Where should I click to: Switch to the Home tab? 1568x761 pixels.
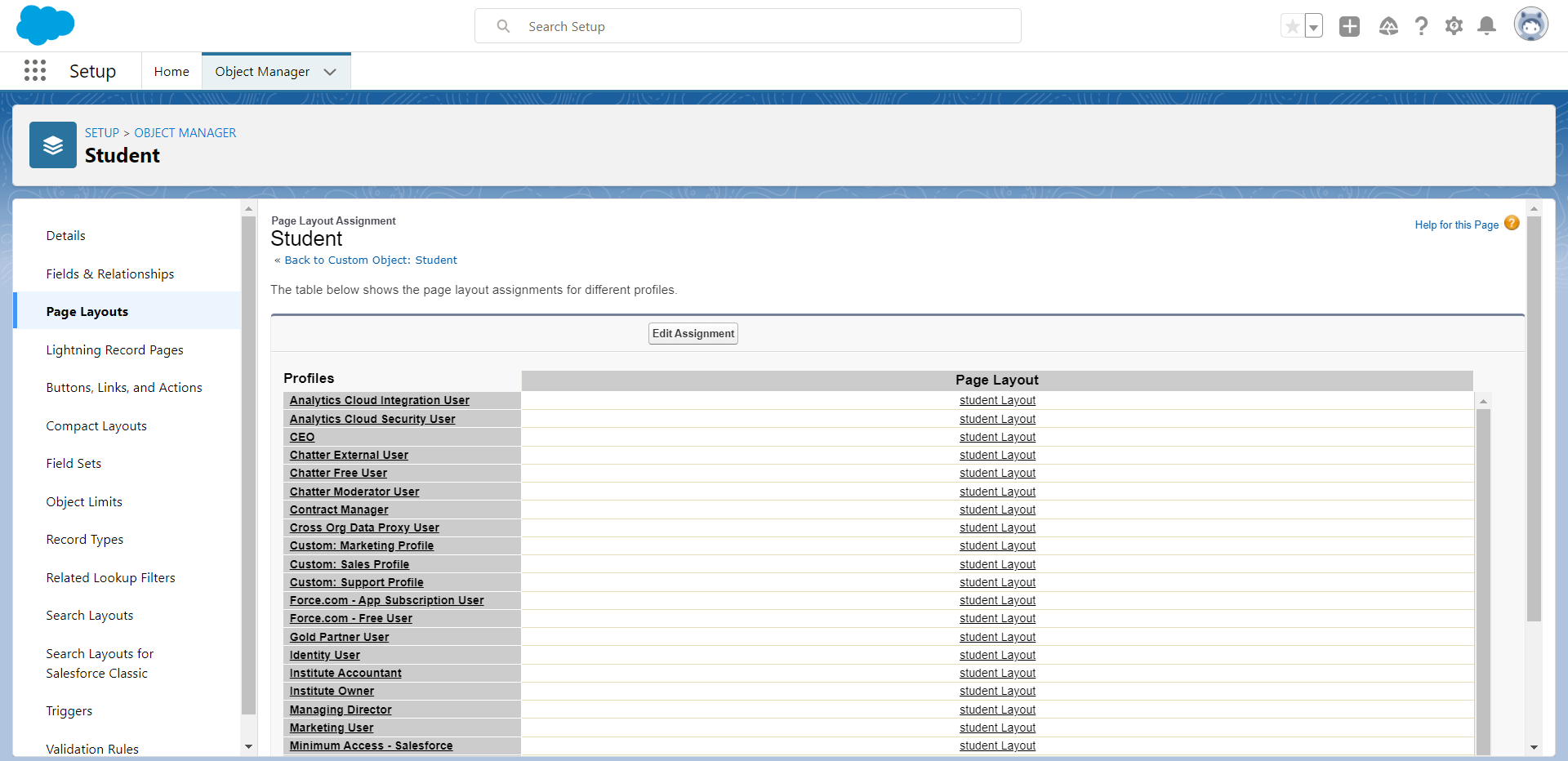pos(171,72)
